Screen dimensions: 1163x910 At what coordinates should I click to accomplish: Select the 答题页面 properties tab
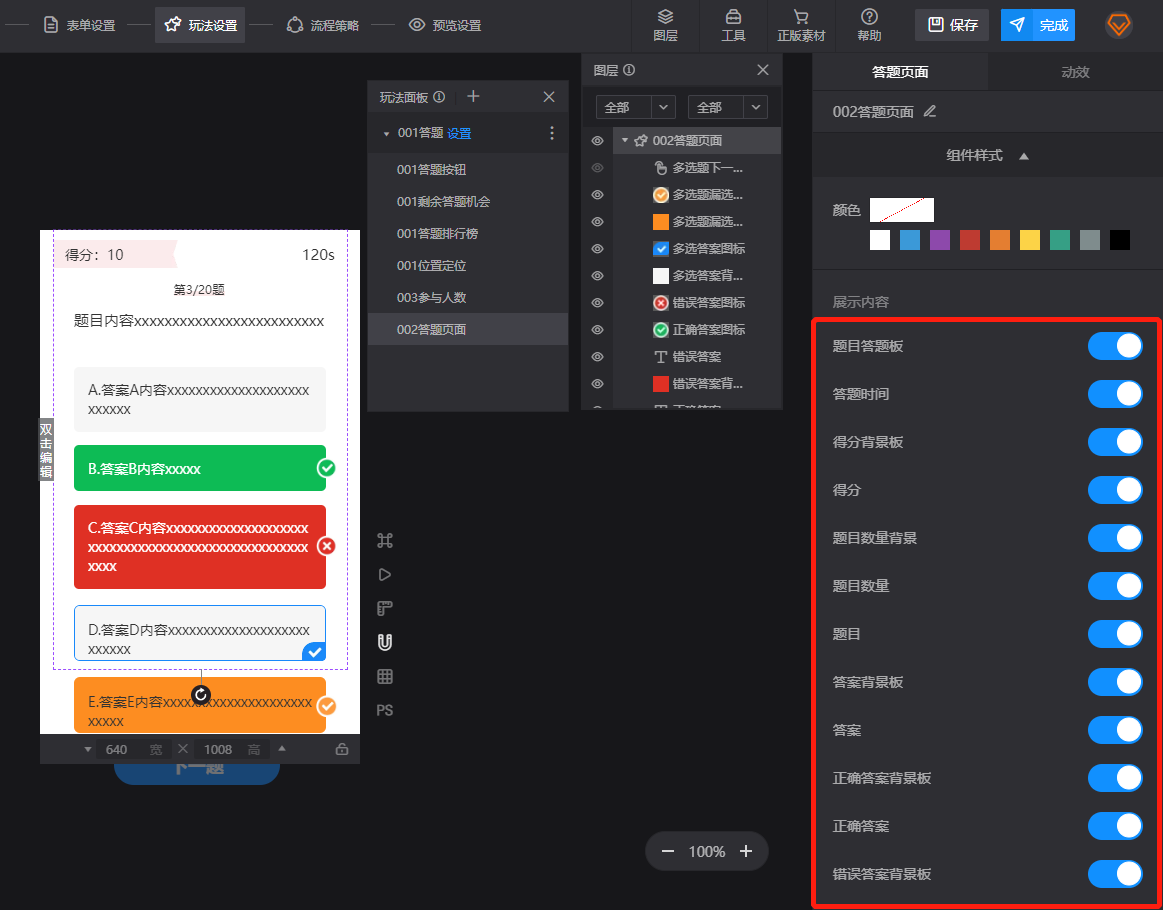[900, 72]
